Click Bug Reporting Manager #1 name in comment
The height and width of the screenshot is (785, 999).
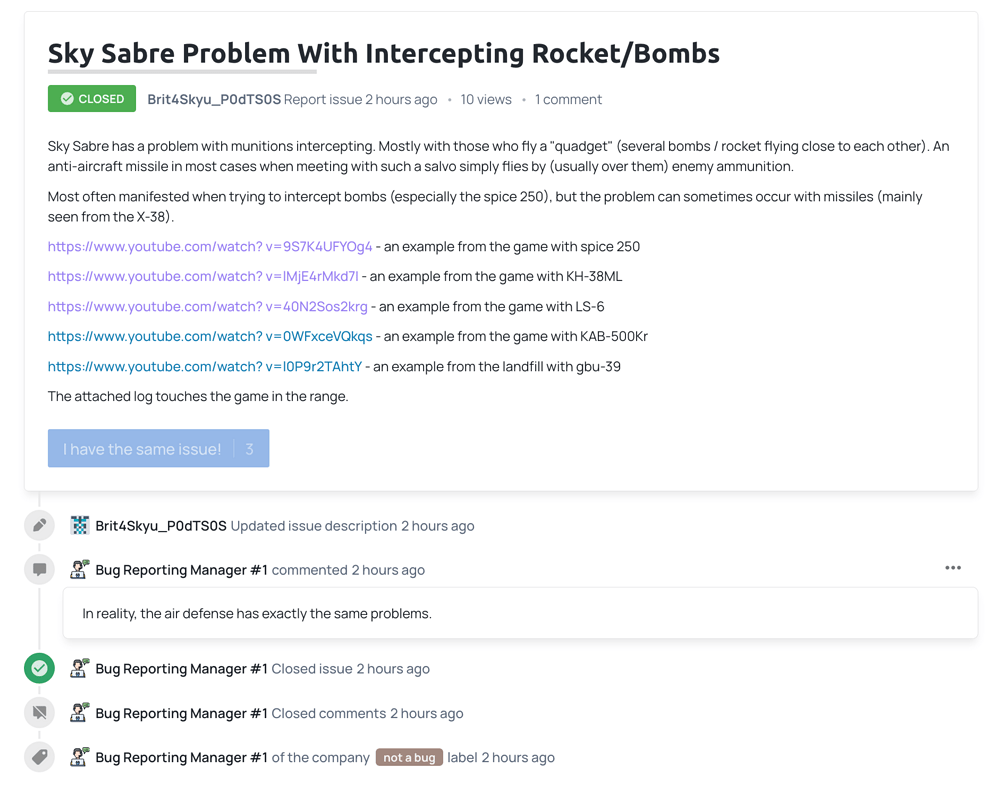[181, 570]
